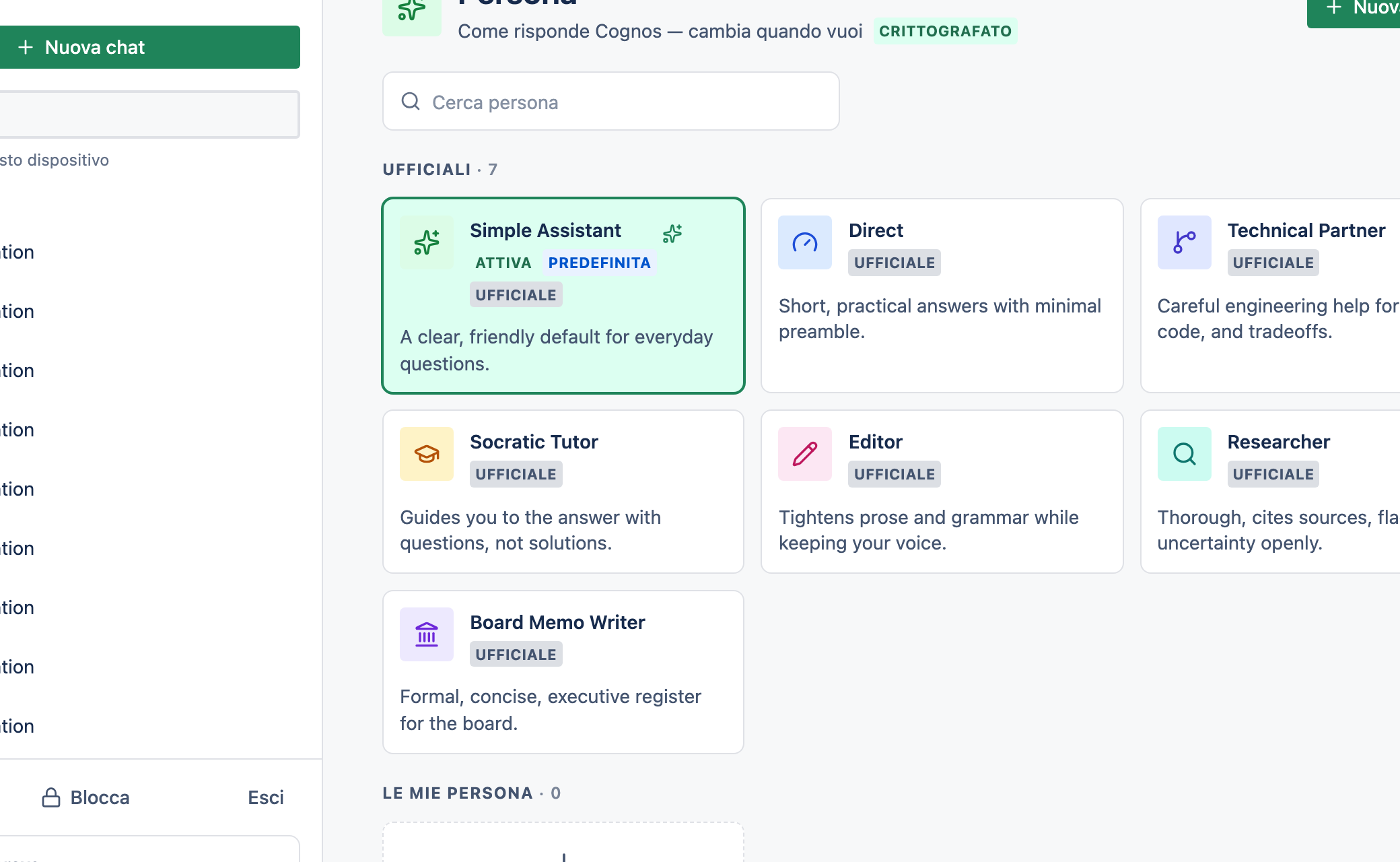Click the search magnifier in Cerca persona
1400x862 pixels.
click(411, 102)
